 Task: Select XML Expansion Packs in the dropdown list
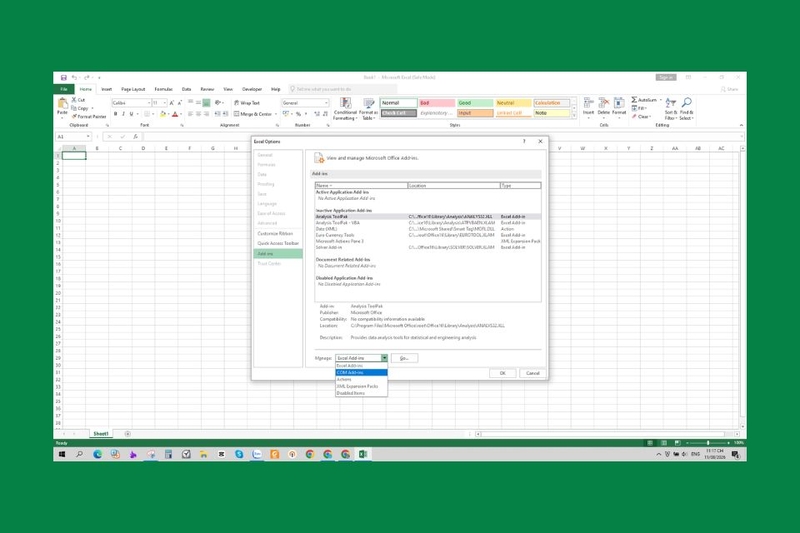(361, 387)
